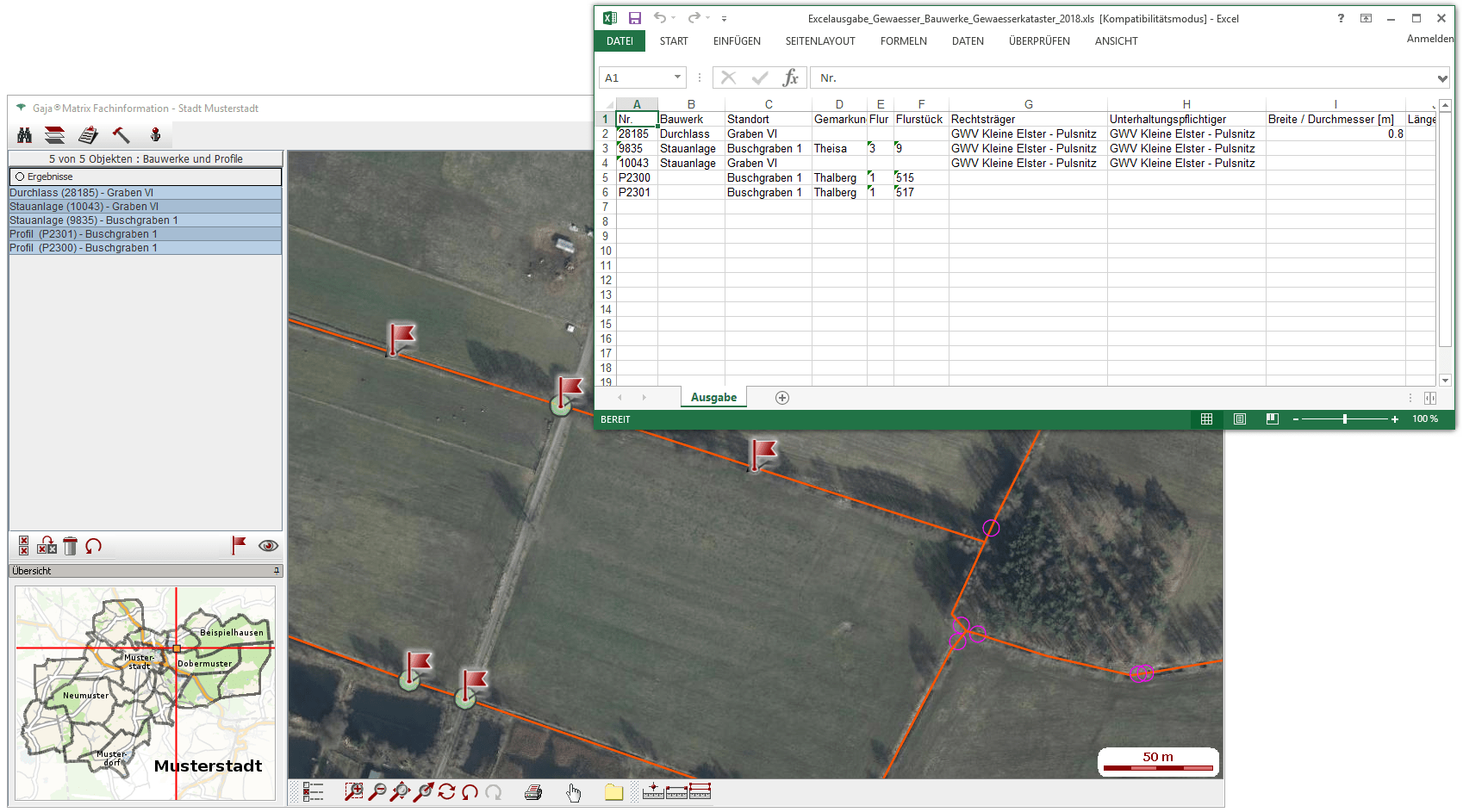Click Anmelden to sign in
1463x812 pixels.
pos(1429,39)
